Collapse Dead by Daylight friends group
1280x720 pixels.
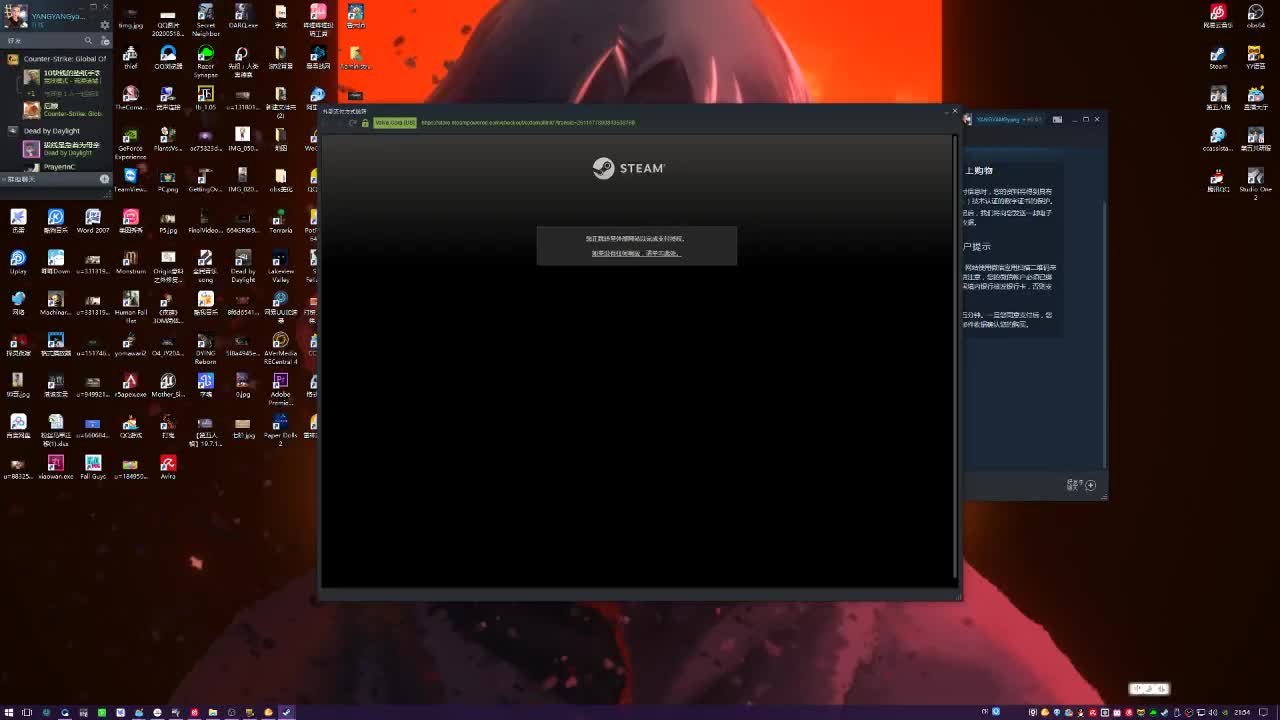tap(13, 131)
